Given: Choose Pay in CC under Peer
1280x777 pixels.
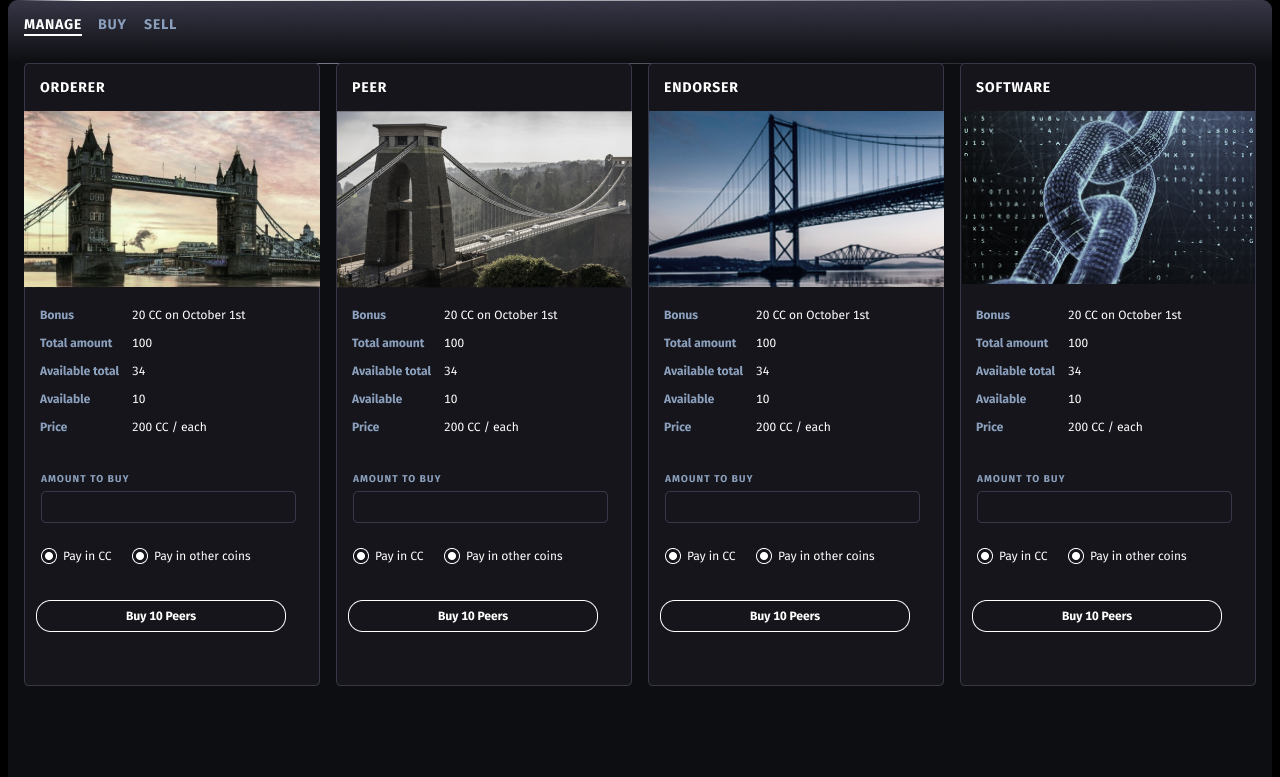Looking at the screenshot, I should click(x=361, y=556).
